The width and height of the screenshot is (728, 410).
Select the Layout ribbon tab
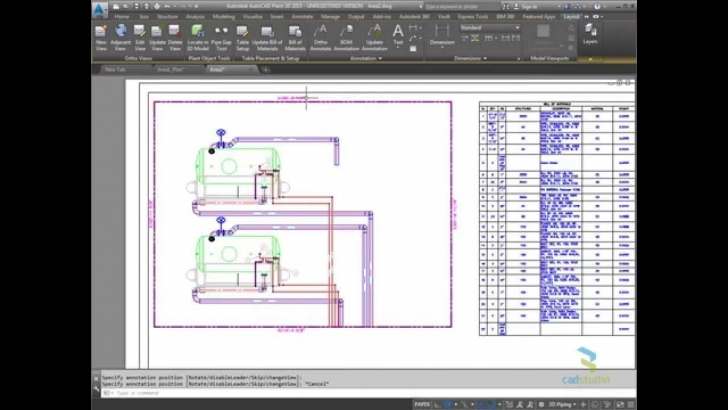[x=571, y=17]
